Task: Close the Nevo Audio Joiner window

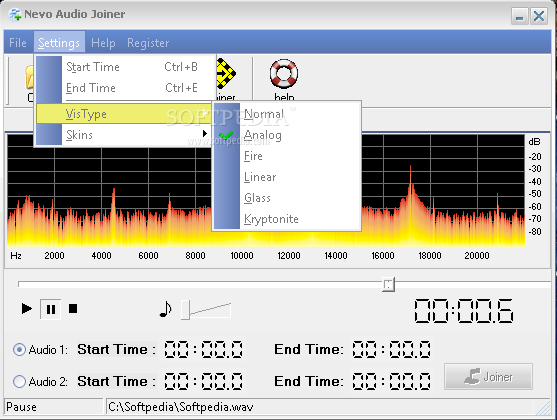Action: pos(539,16)
